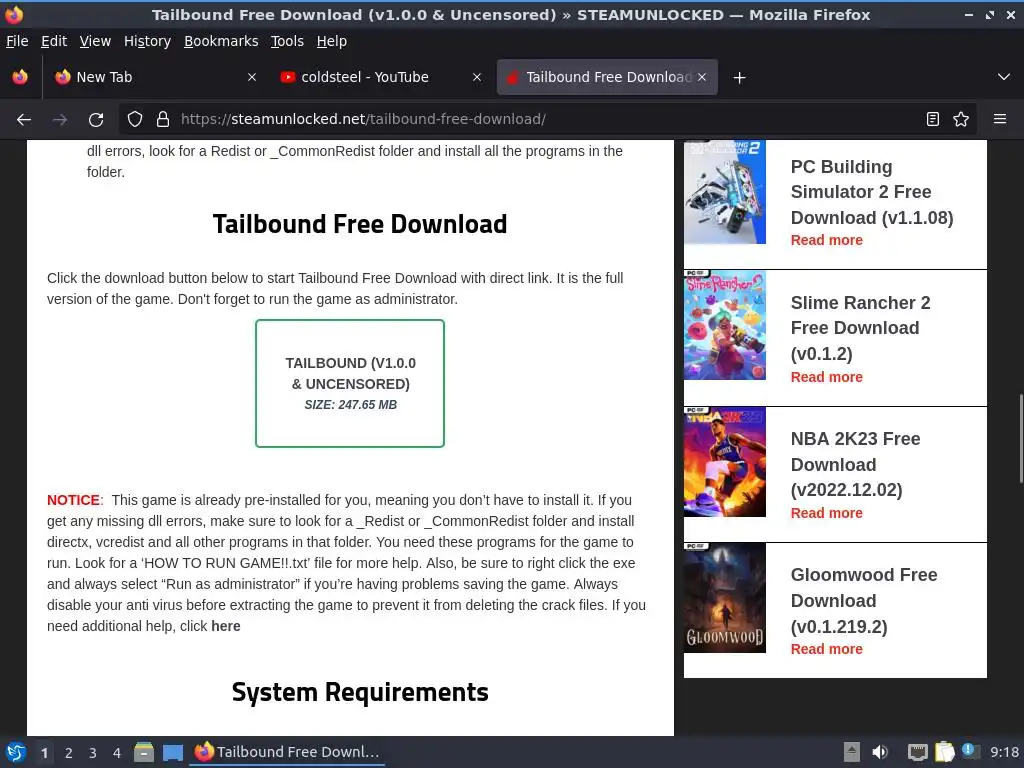List all tabs chevron

(1004, 77)
